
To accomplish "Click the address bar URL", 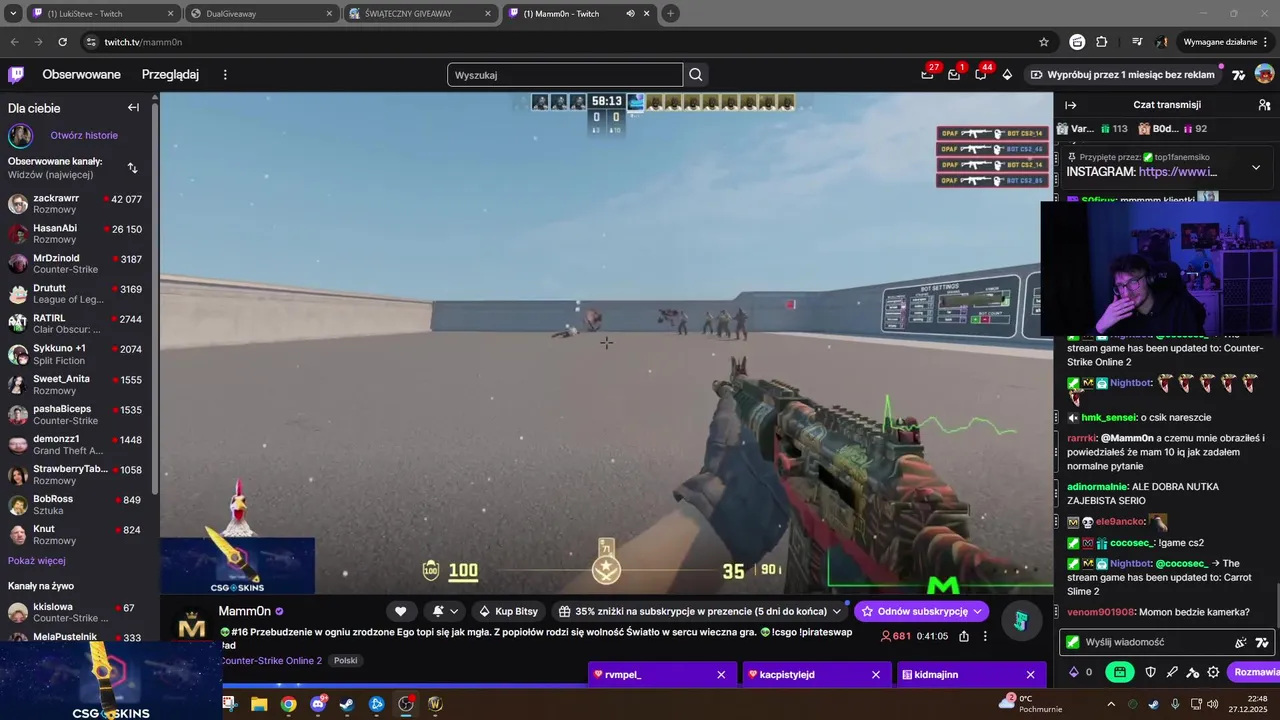I will coord(143,42).
